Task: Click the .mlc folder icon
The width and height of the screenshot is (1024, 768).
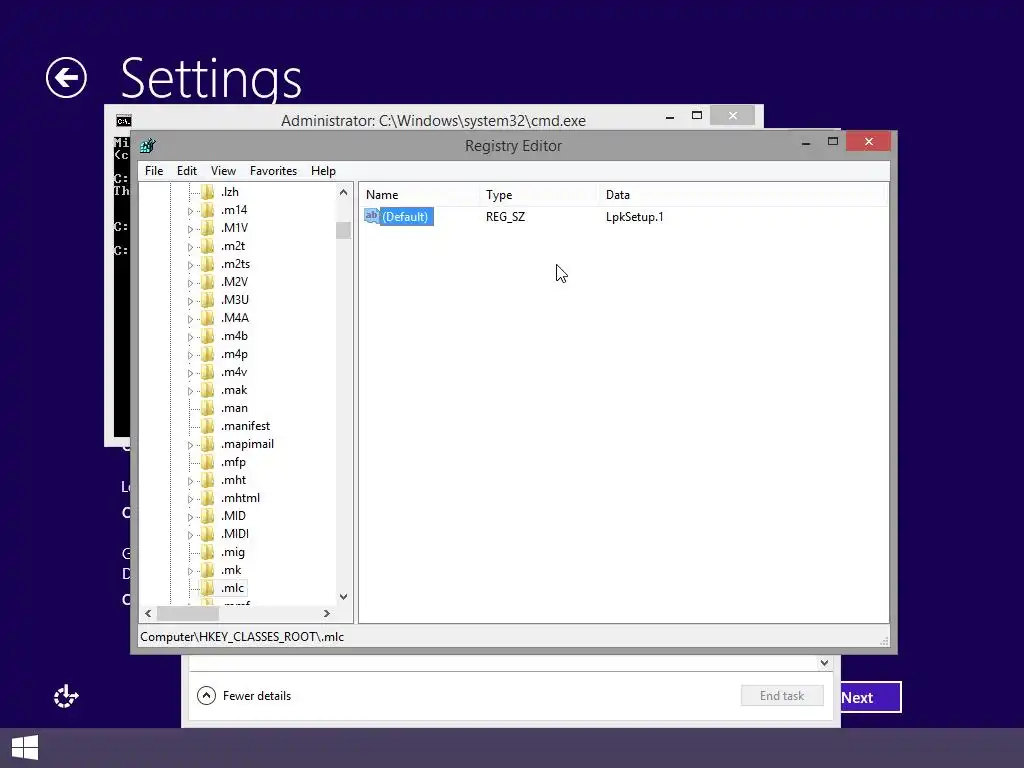Action: click(x=208, y=588)
